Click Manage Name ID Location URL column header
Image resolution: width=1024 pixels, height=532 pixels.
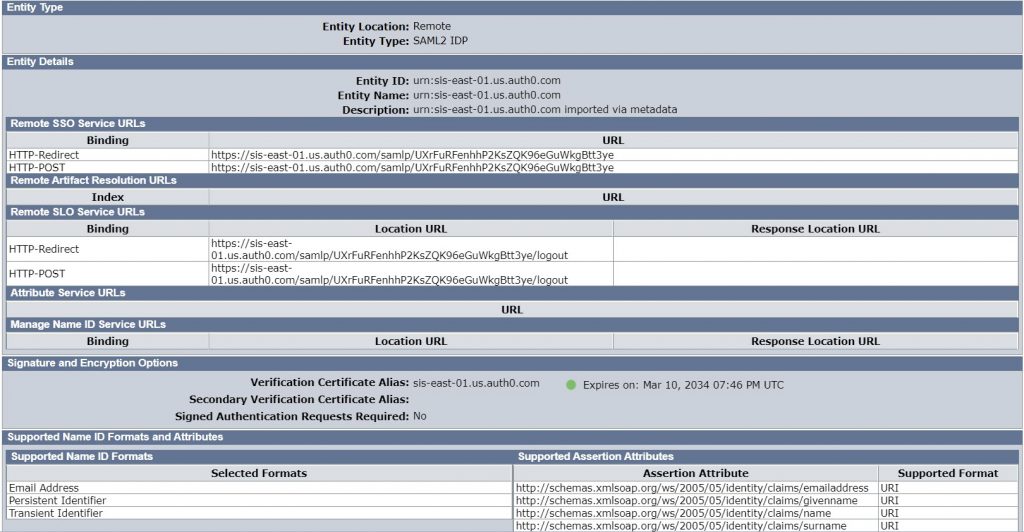coord(411,341)
